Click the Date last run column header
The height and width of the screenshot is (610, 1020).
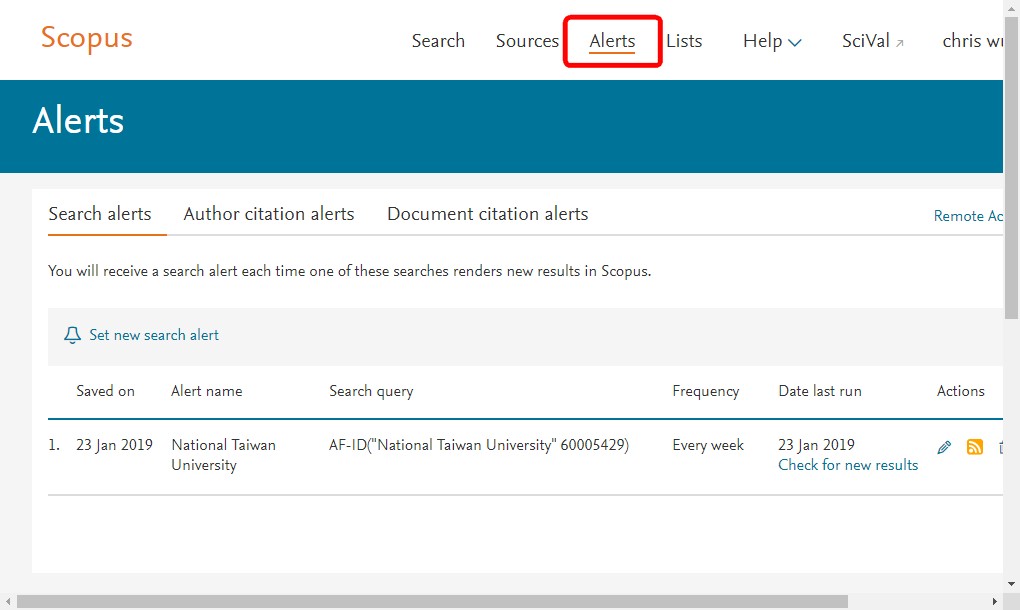[820, 391]
